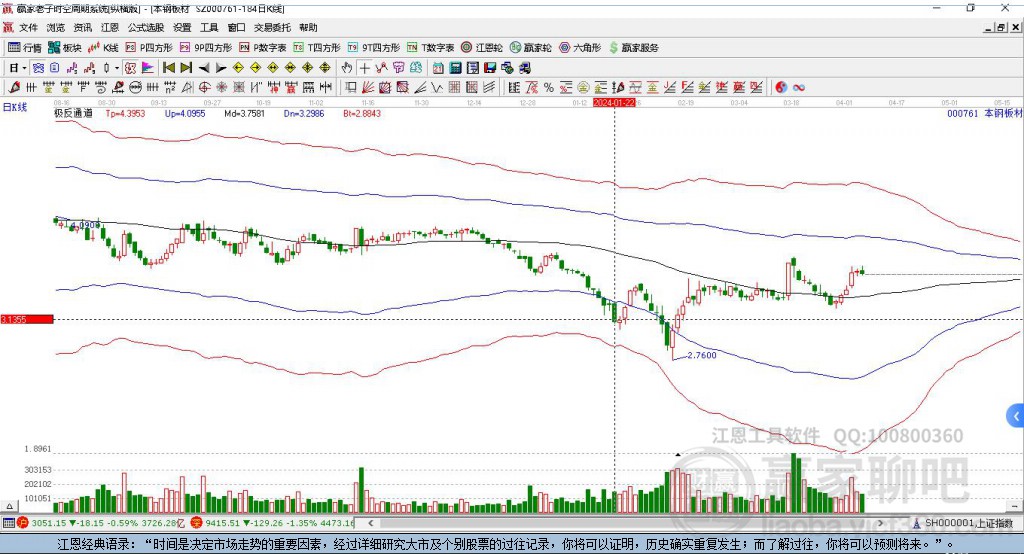1024x554 pixels.
Task: Click the SH000001 上证指数 status entry
Action: pos(965,523)
